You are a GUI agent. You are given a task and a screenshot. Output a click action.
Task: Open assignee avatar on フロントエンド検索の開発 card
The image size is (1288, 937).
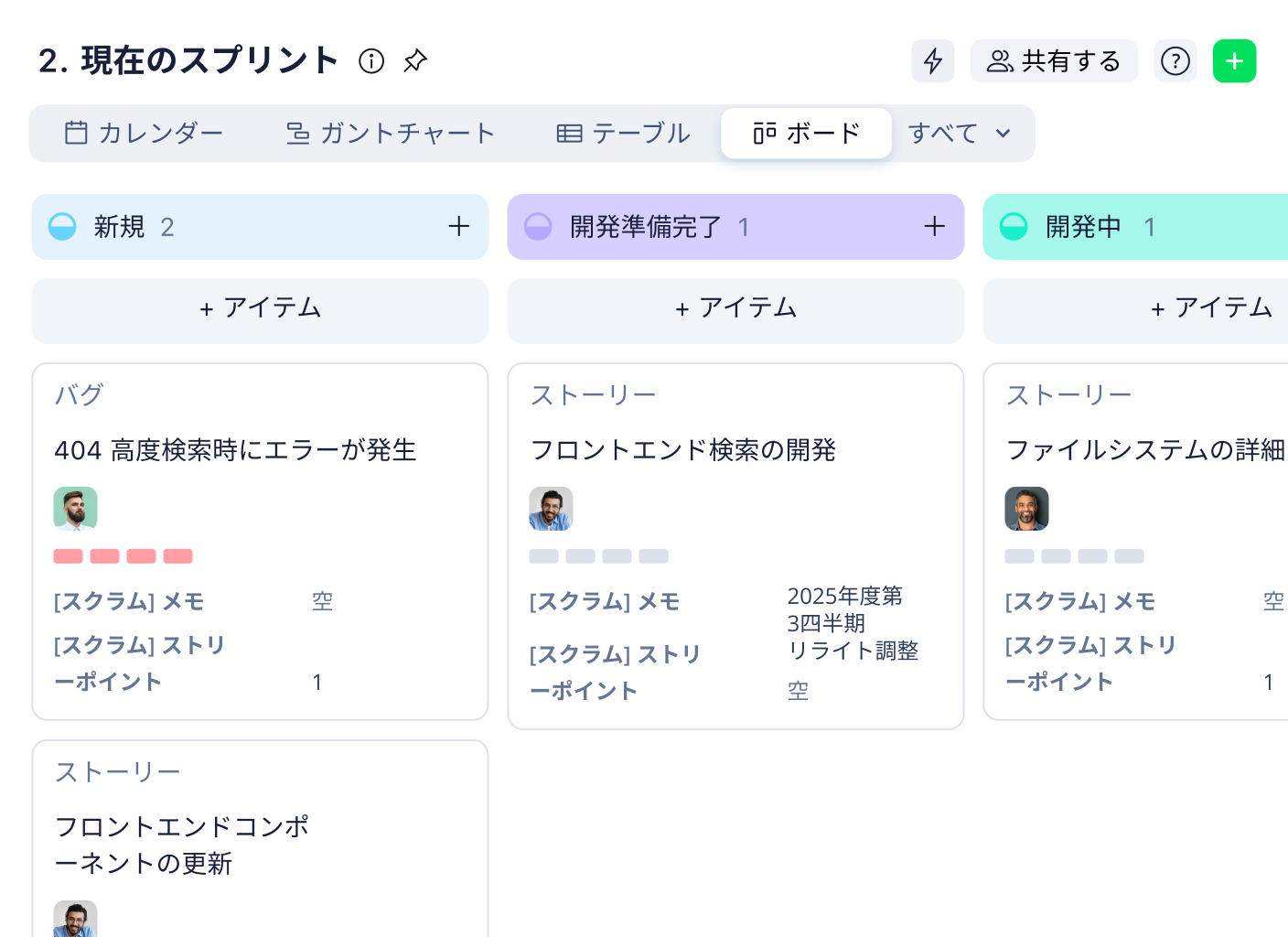point(552,509)
